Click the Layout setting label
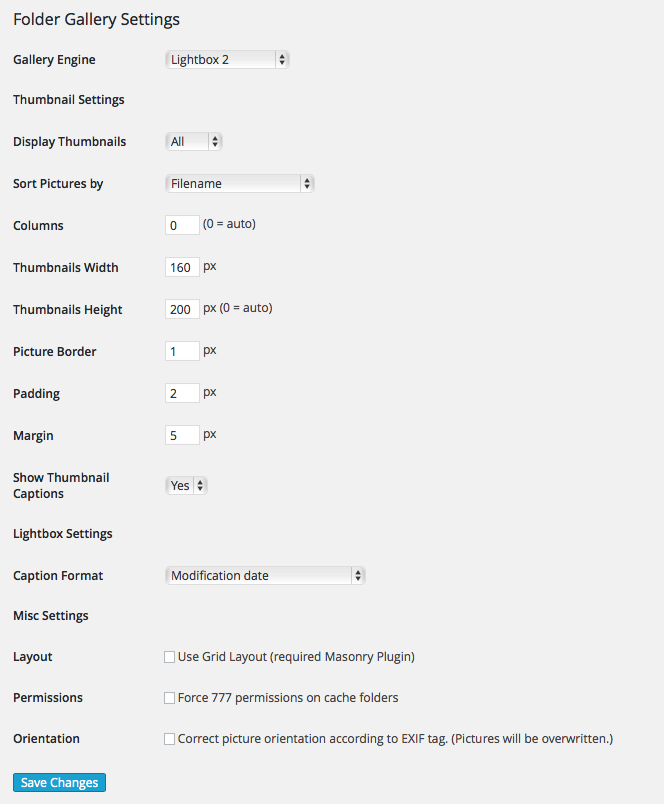The width and height of the screenshot is (664, 804). tap(33, 657)
